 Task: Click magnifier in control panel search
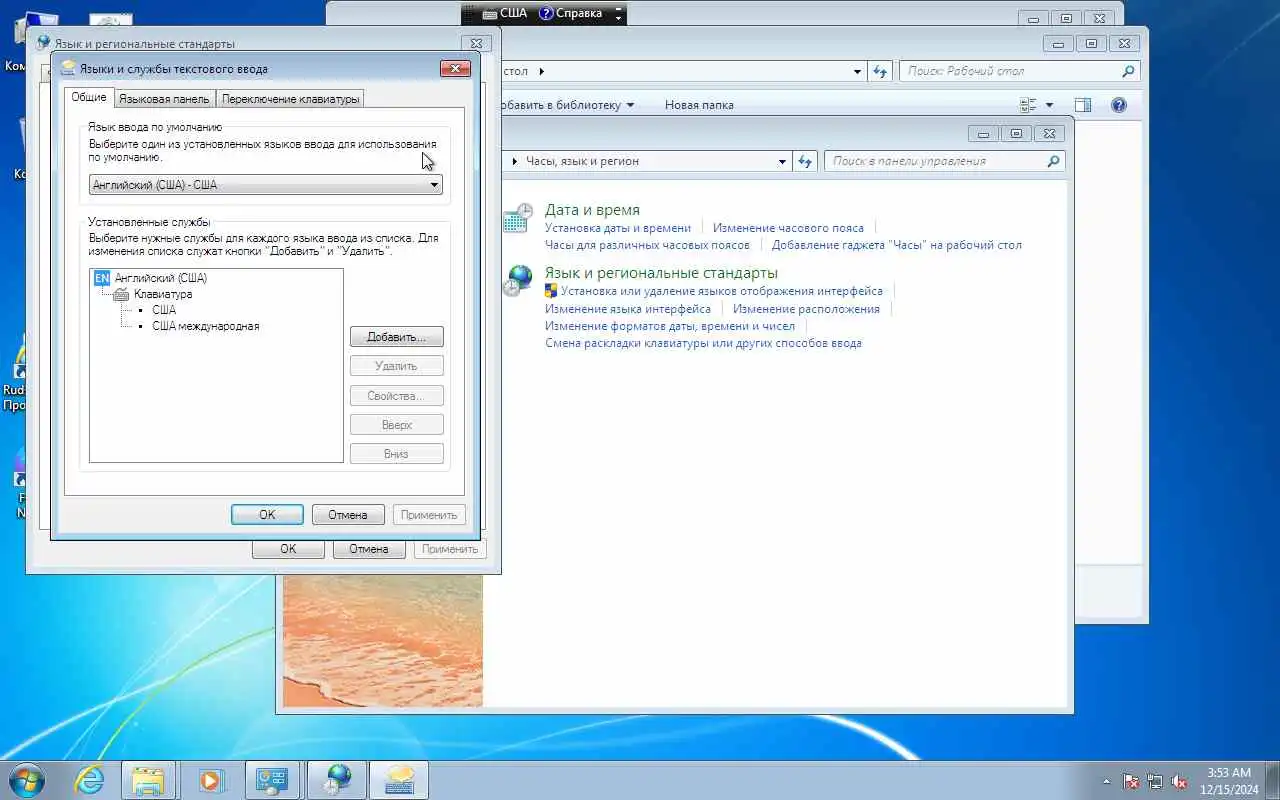tap(1053, 161)
